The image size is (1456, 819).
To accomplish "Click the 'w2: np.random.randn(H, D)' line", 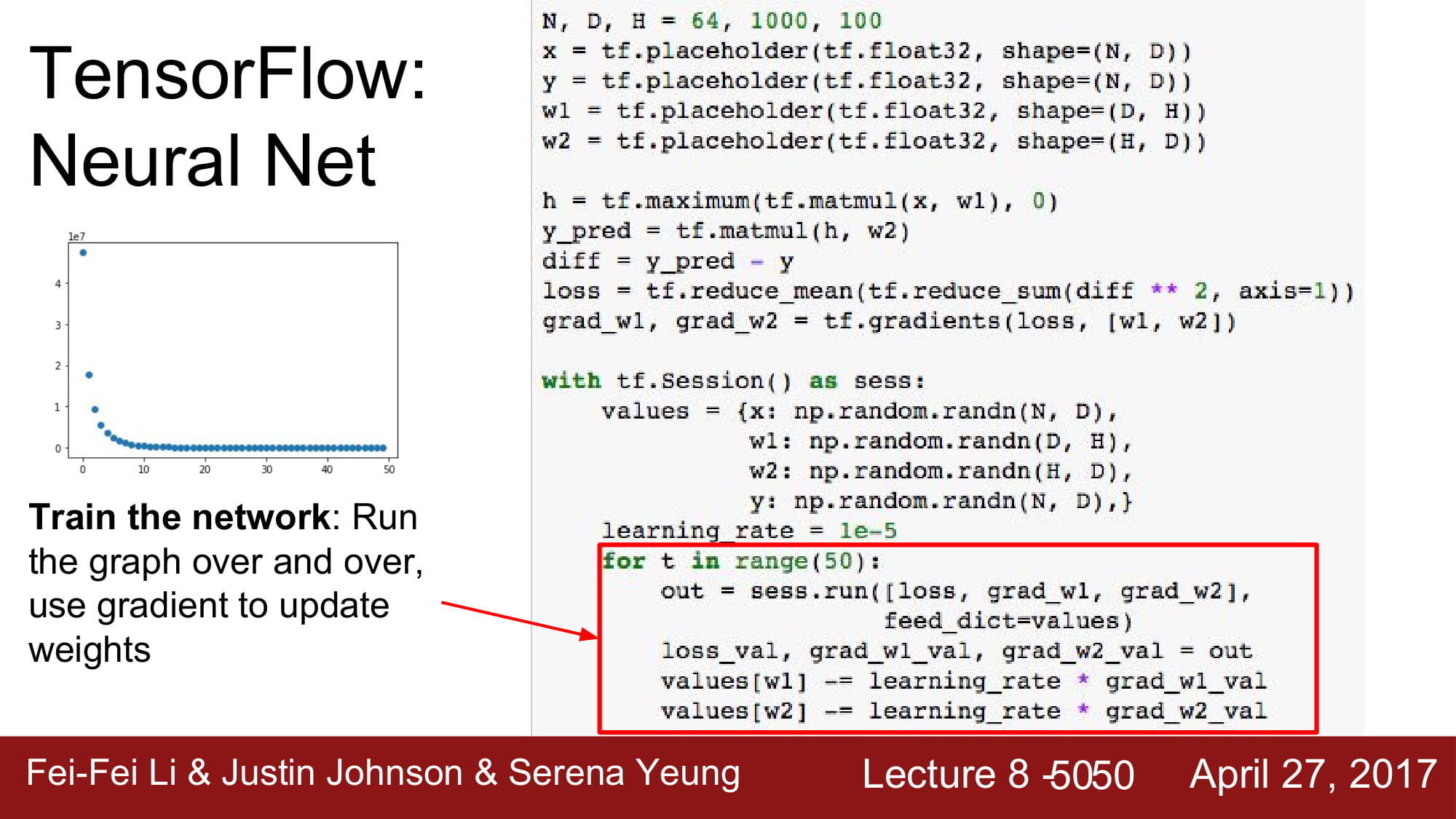I will click(940, 471).
